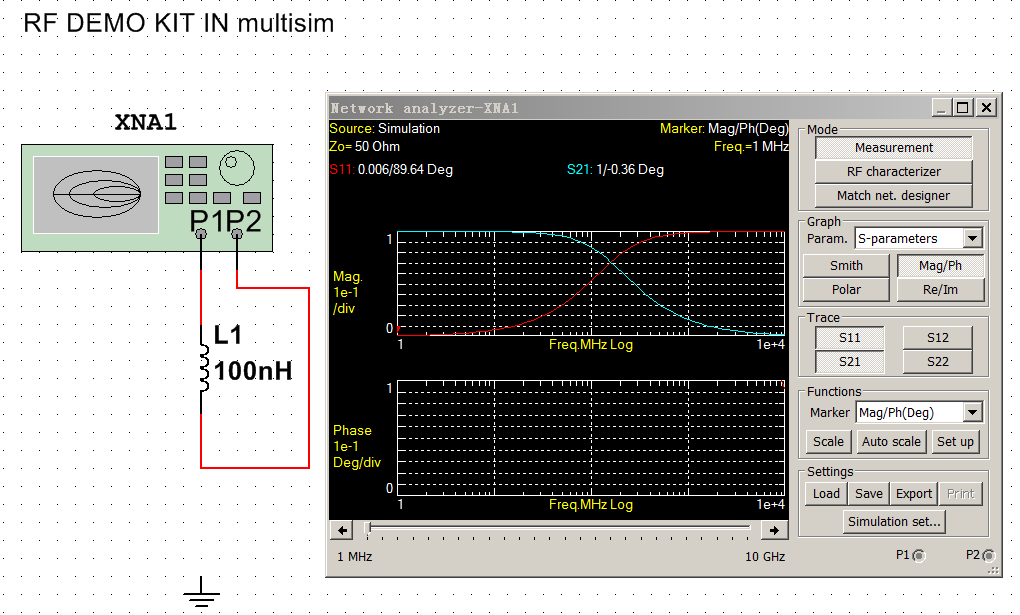Minimize the Network analyzer window
Viewport: 1020px width, 615px height.
coord(941,107)
